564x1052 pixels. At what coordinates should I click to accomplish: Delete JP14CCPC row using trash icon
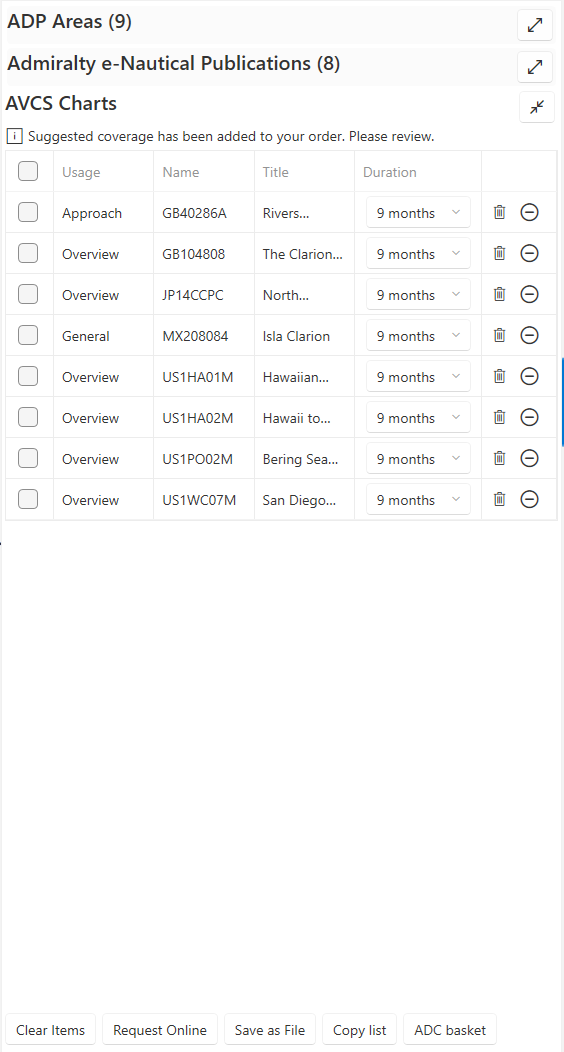coord(500,295)
